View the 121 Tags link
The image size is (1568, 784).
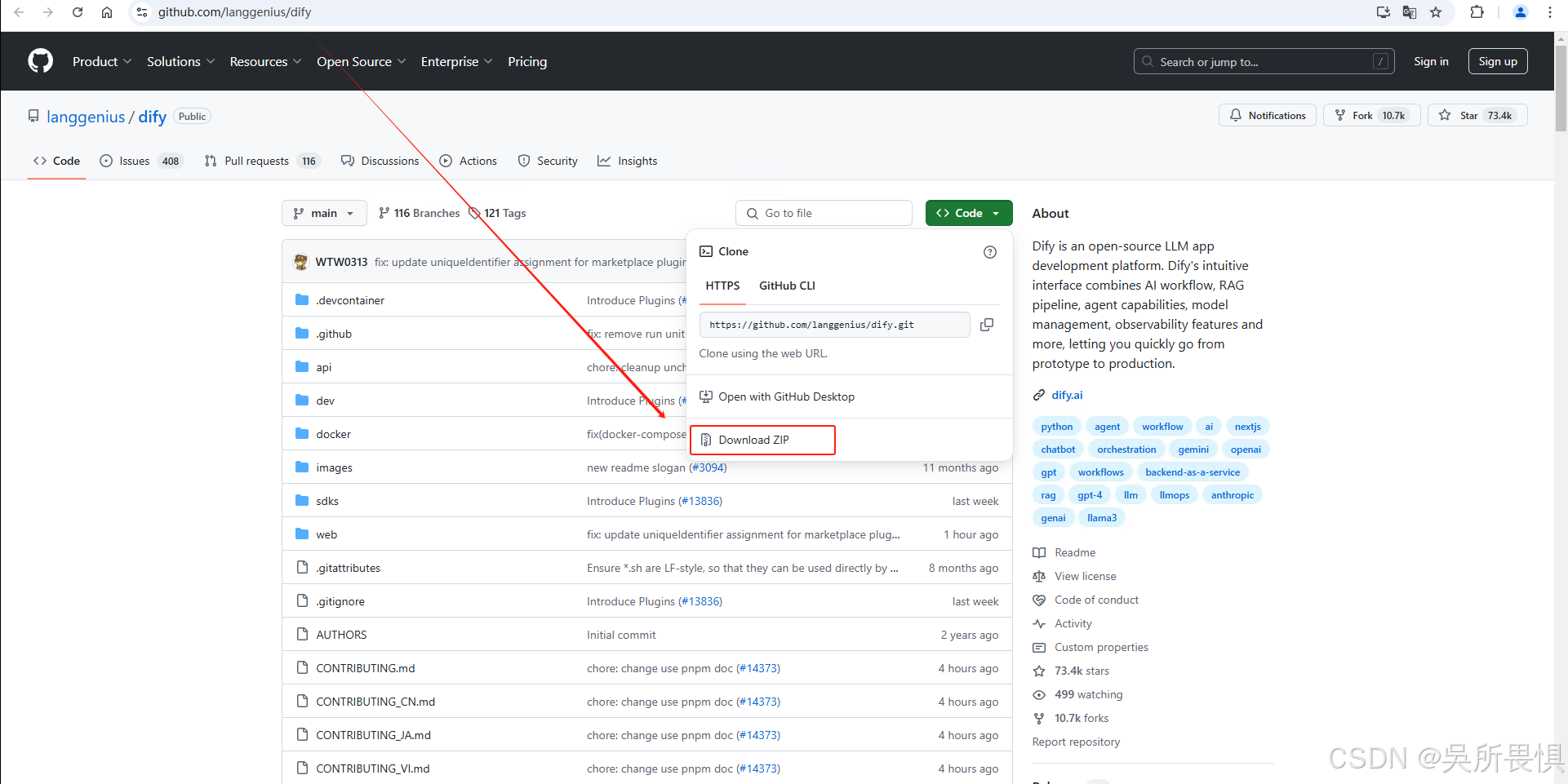point(497,213)
